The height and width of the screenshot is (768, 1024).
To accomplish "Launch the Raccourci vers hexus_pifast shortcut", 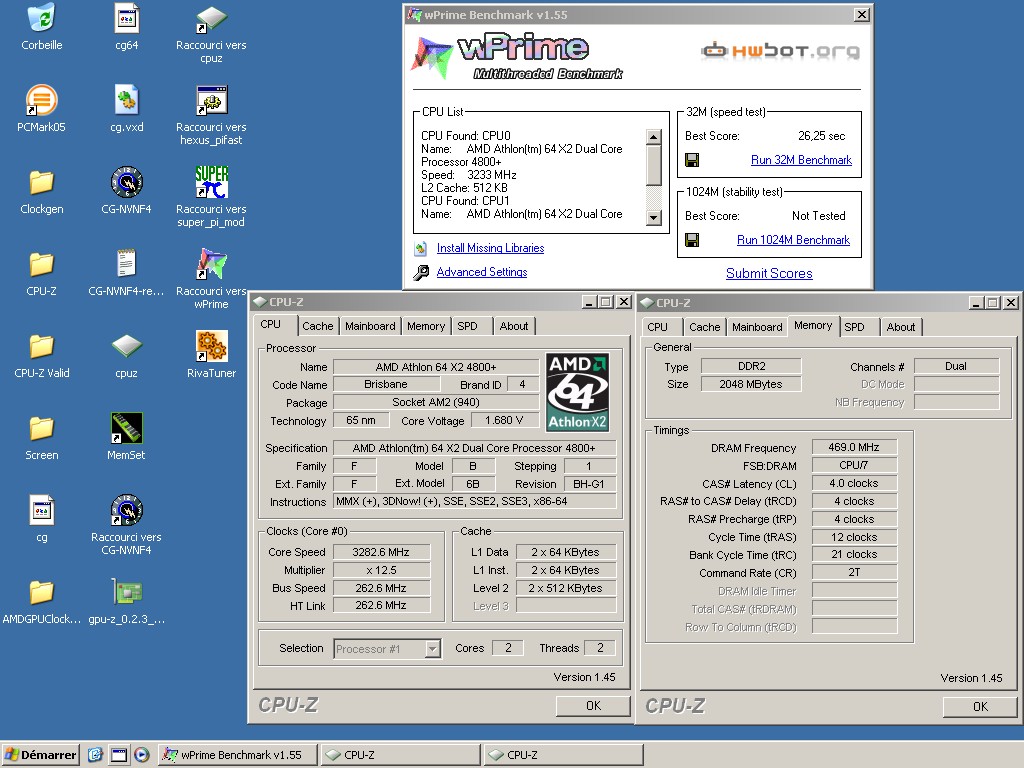I will click(x=211, y=101).
